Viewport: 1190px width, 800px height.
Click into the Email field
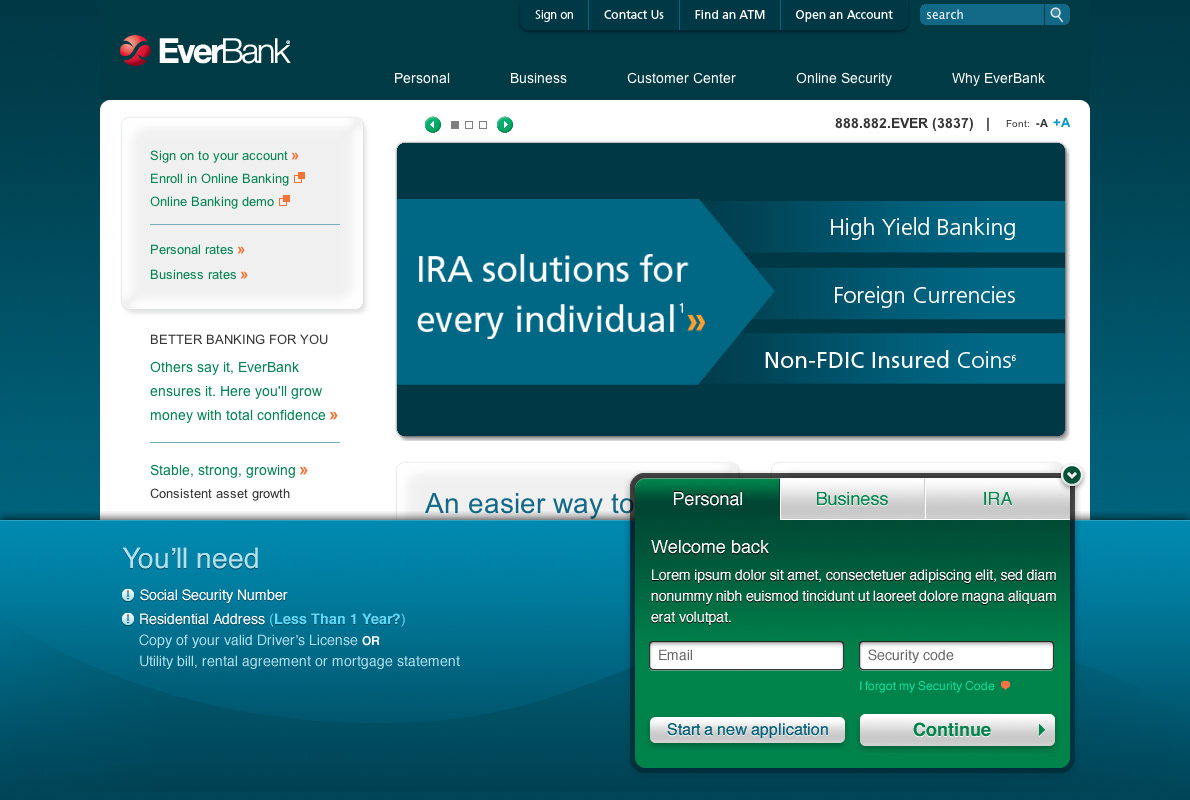(746, 656)
